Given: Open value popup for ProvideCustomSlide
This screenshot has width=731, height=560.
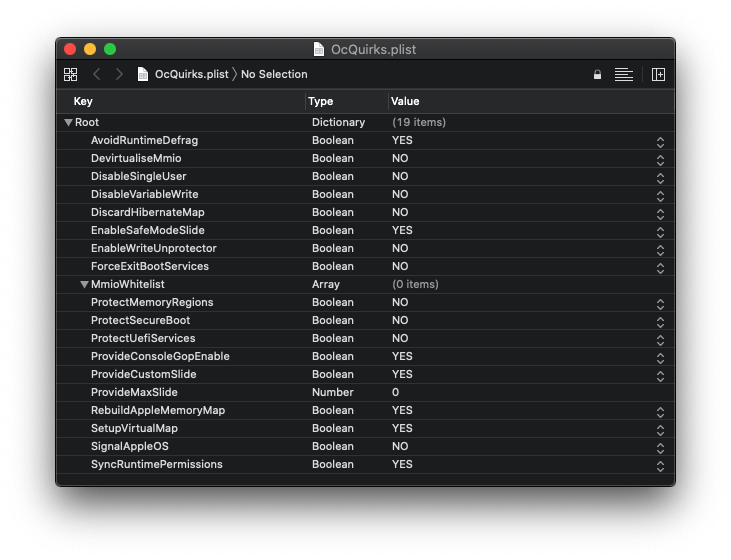Looking at the screenshot, I should 660,376.
